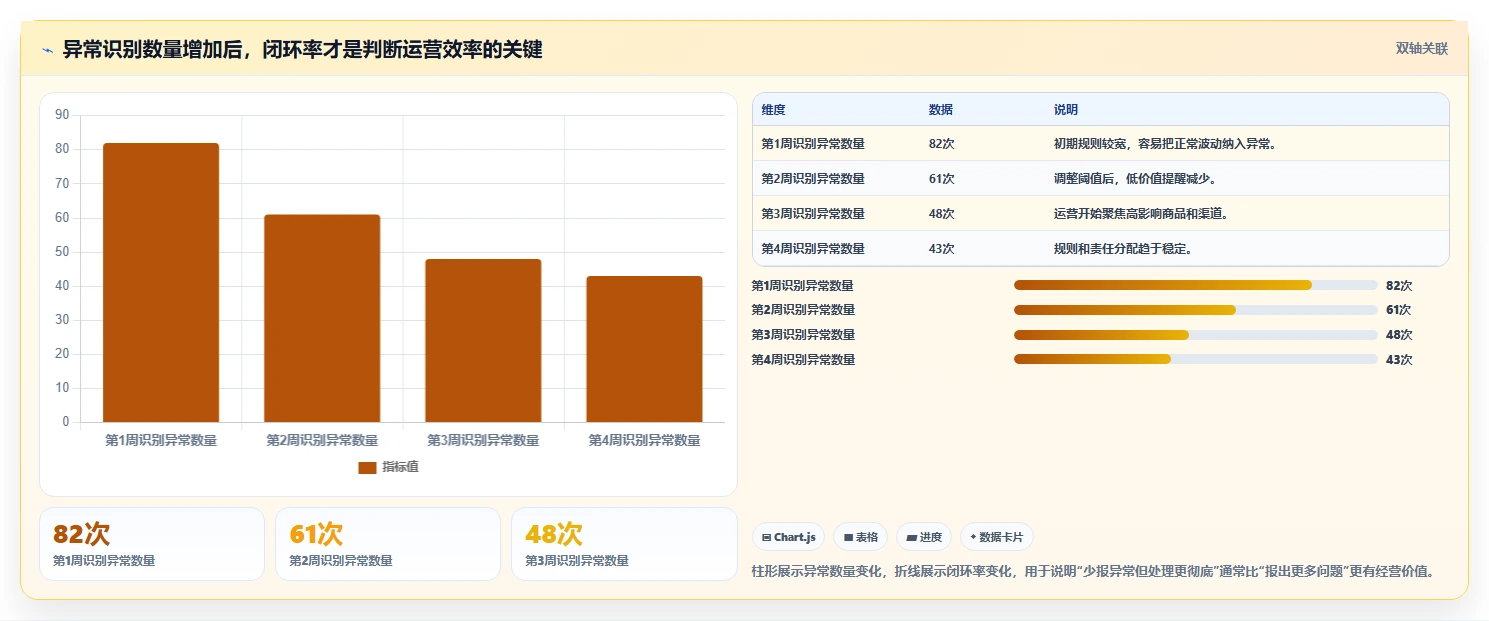Select table cell 第2周识别异常数量
The width and height of the screenshot is (1489, 621).
coord(813,179)
